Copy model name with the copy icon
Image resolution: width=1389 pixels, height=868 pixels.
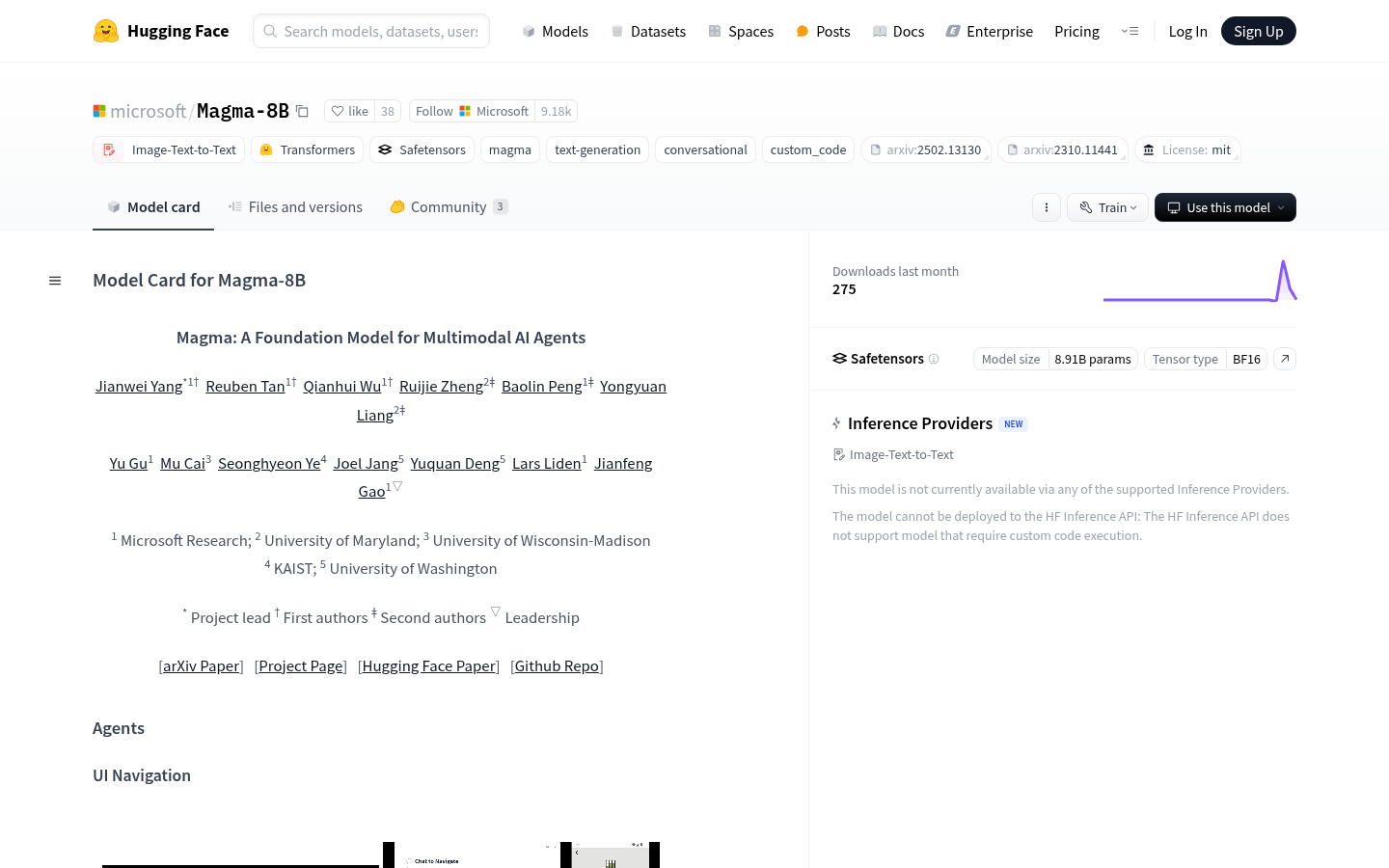point(302,111)
